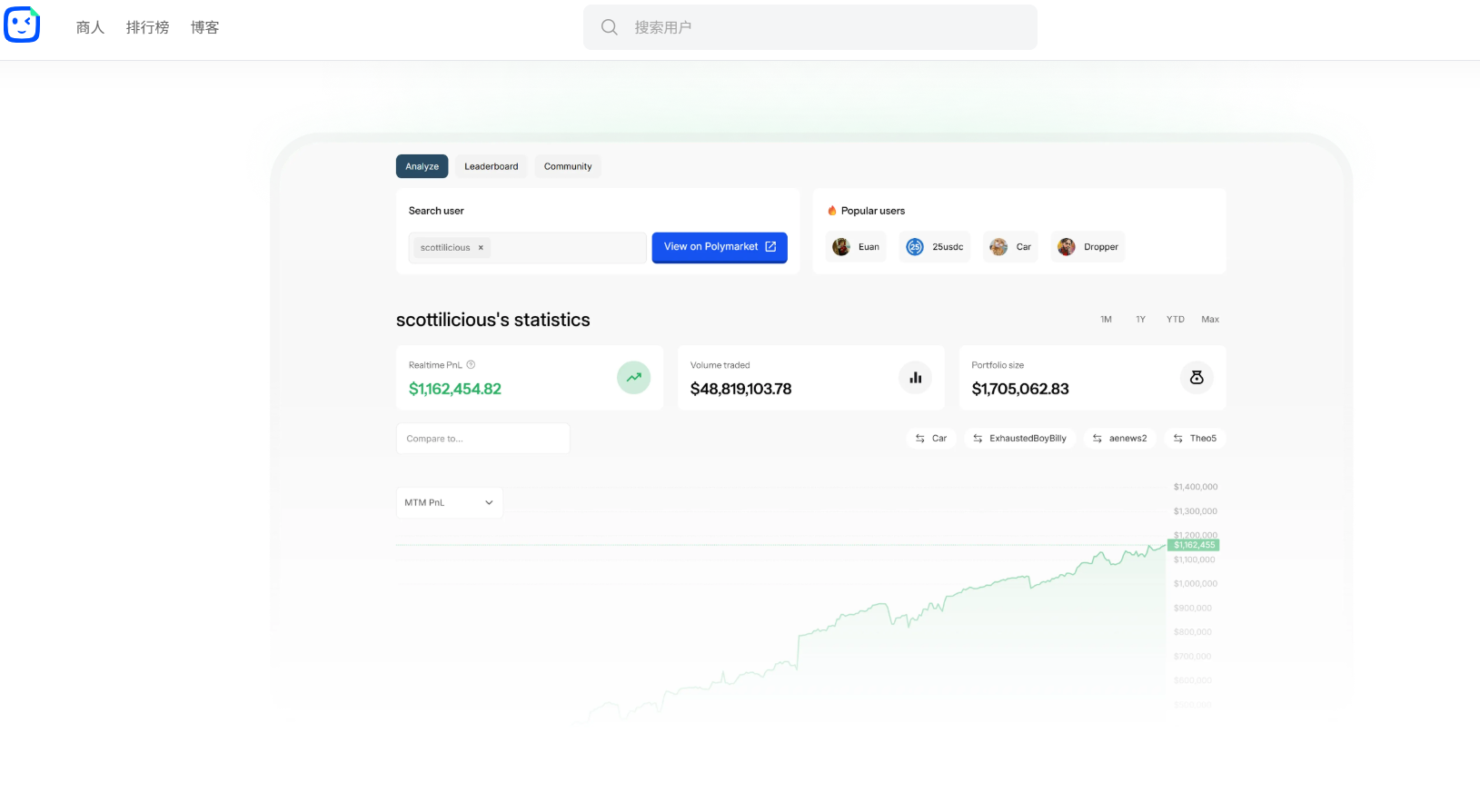This screenshot has height=812, width=1480.
Task: Open the Community tab
Action: tap(568, 167)
